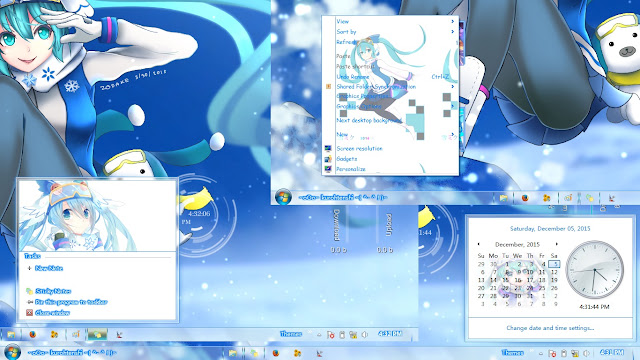Open the Action Center flag in bottom tray

point(552,353)
